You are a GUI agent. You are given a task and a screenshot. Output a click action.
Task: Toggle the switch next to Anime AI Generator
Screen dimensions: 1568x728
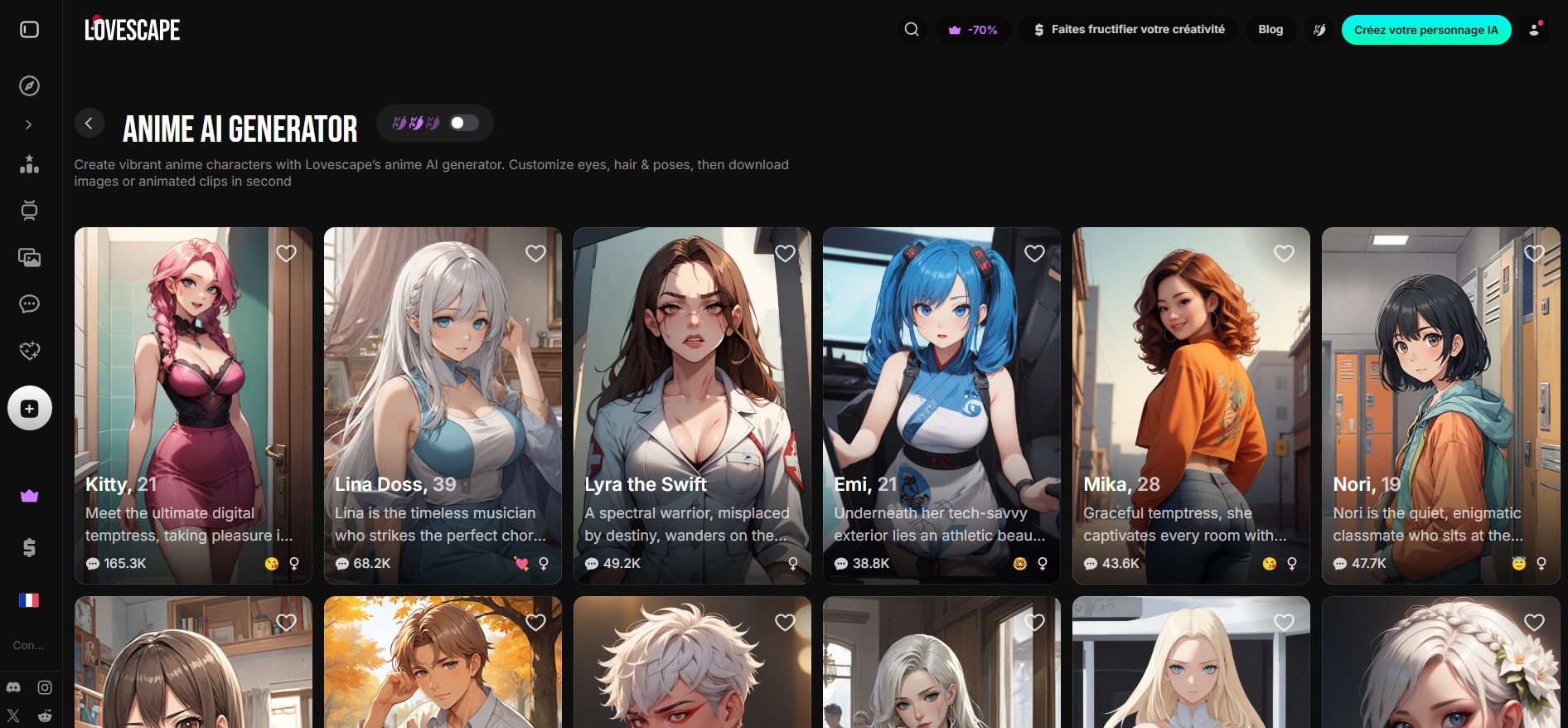coord(463,124)
